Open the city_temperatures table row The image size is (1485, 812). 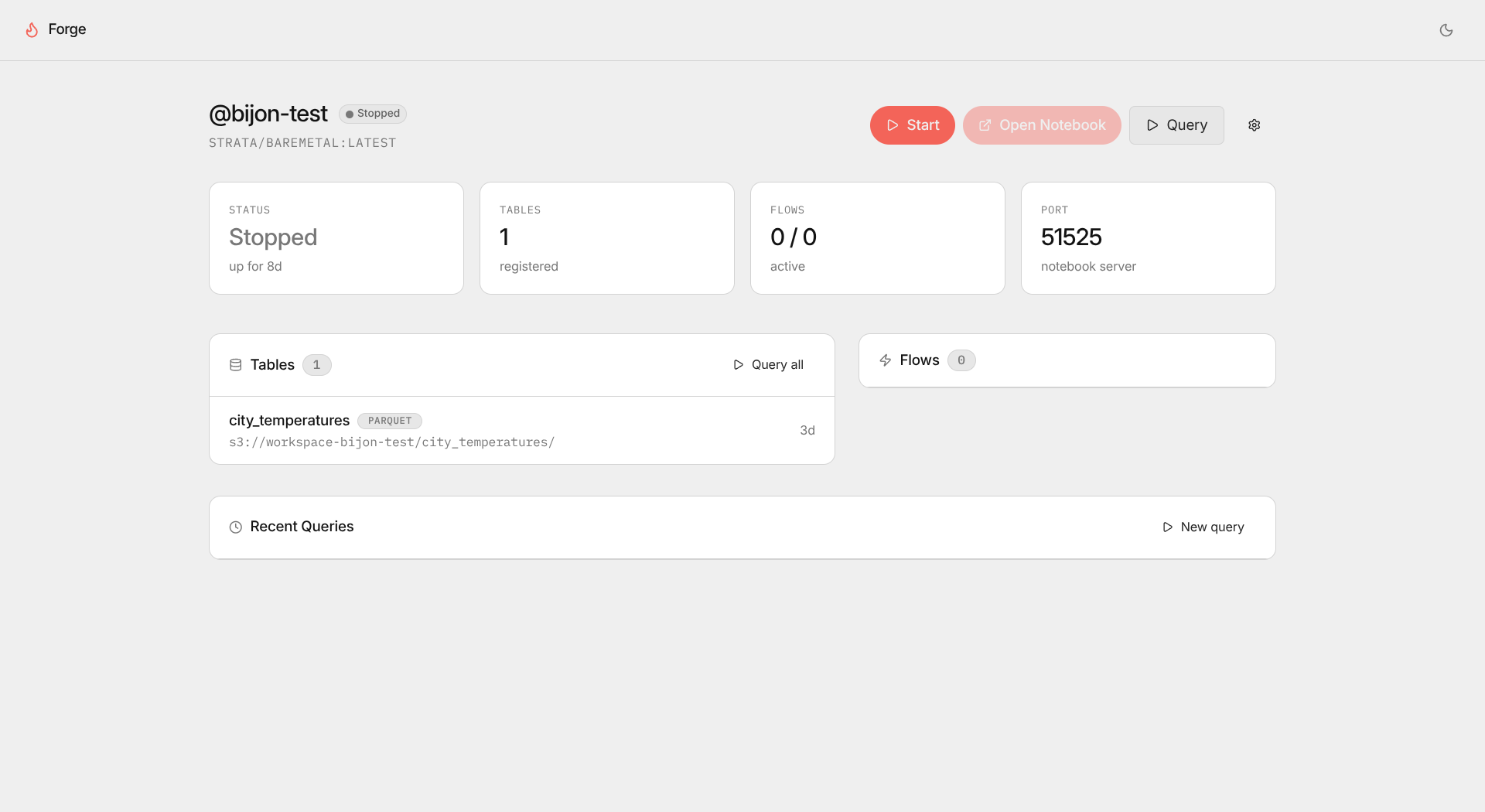tap(522, 431)
